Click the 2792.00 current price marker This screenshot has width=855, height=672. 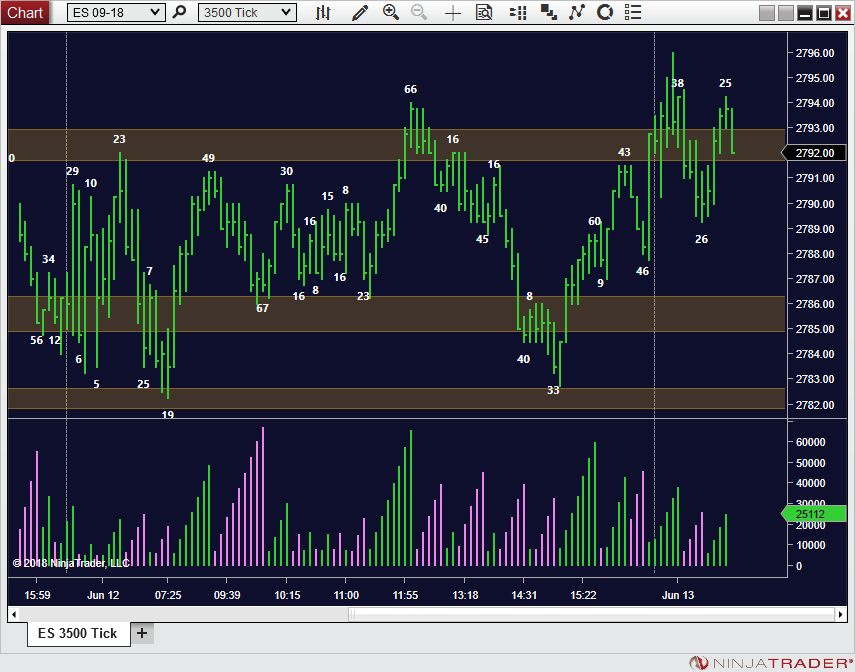(814, 153)
